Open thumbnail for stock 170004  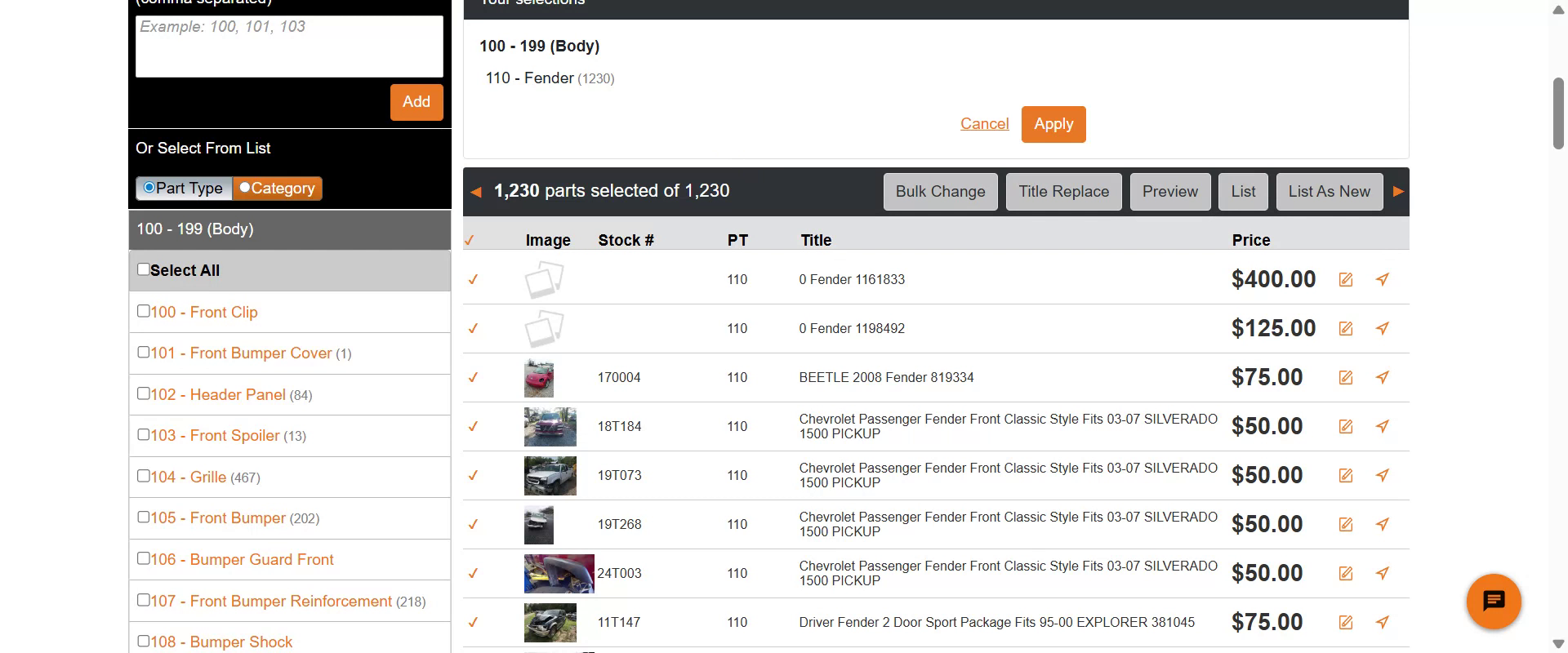click(539, 378)
